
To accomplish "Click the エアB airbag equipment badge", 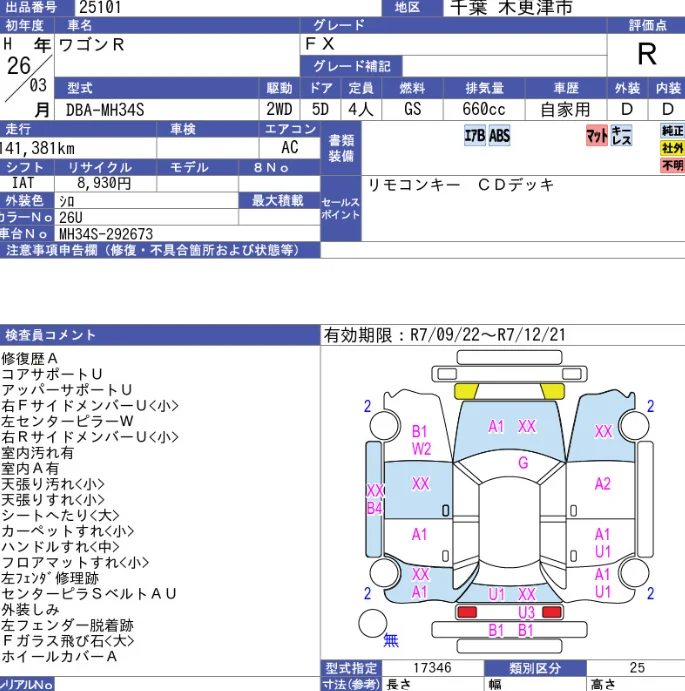I will coord(475,137).
